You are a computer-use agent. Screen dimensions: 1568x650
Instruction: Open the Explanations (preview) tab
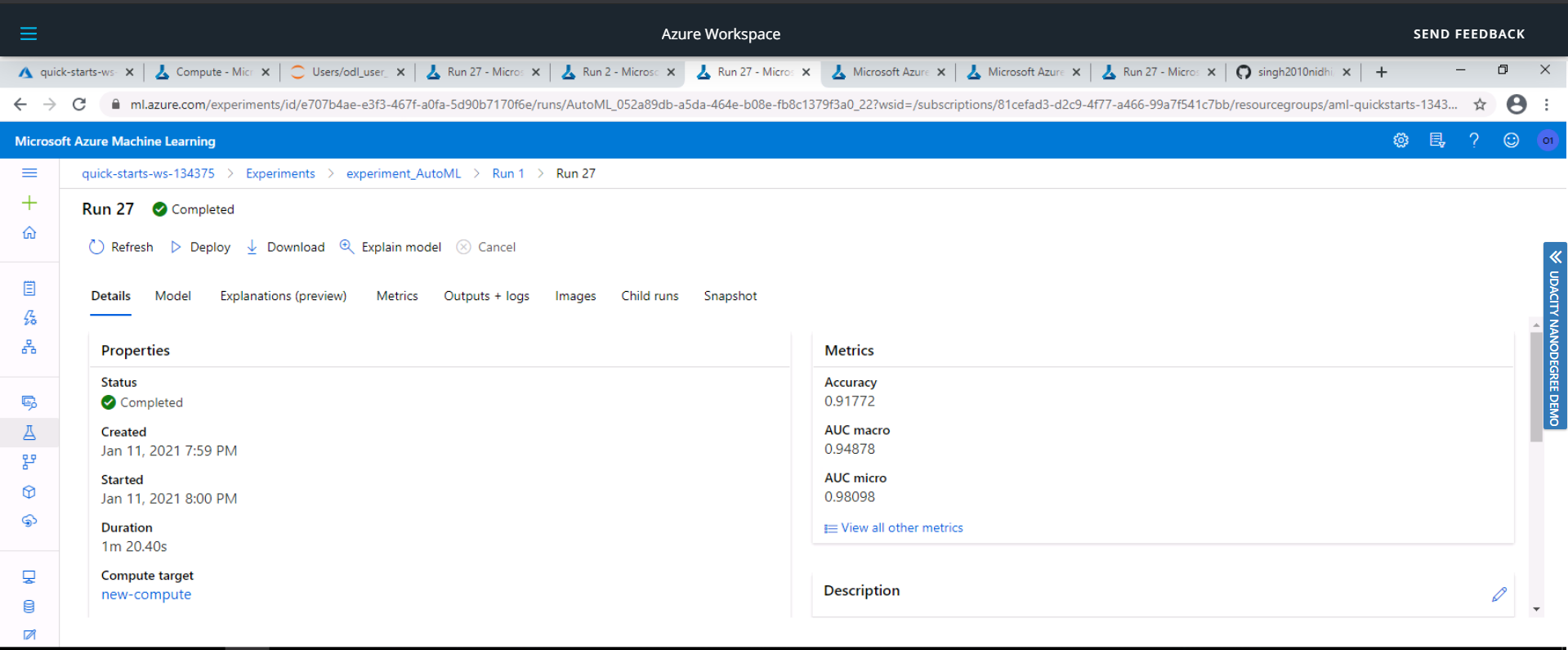[284, 296]
